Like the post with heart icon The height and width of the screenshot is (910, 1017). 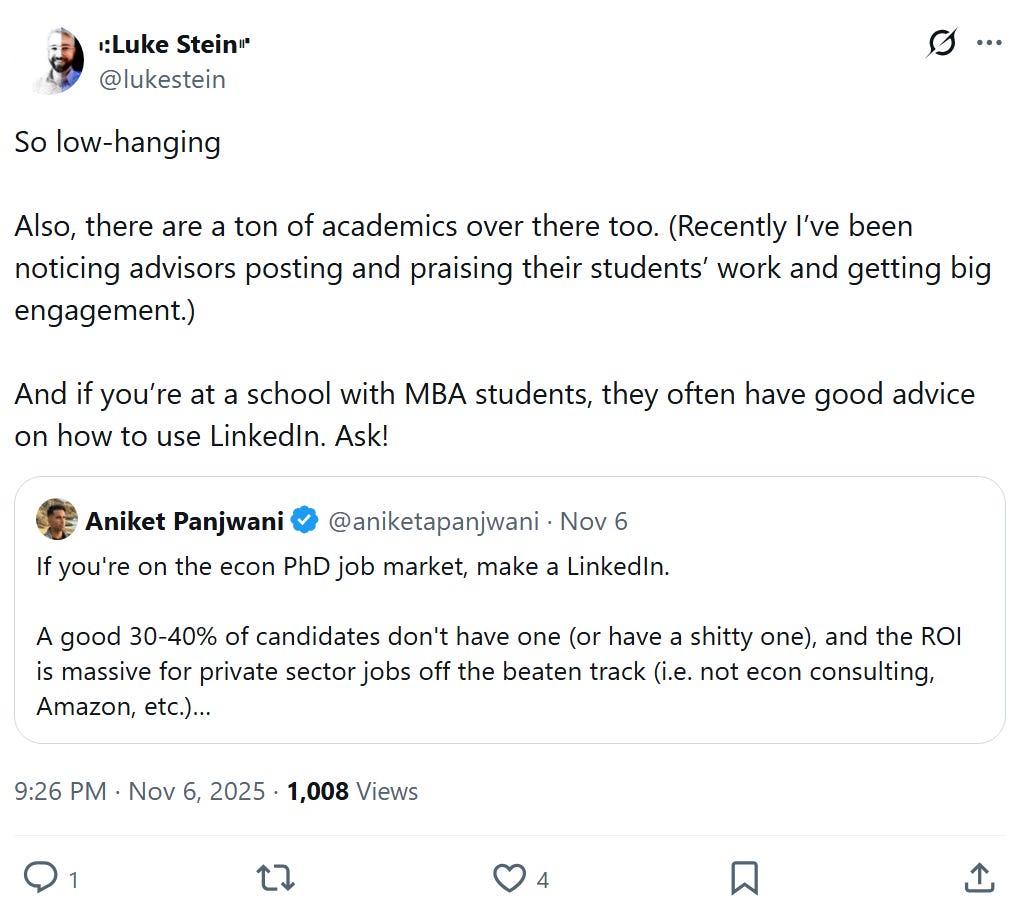click(509, 878)
